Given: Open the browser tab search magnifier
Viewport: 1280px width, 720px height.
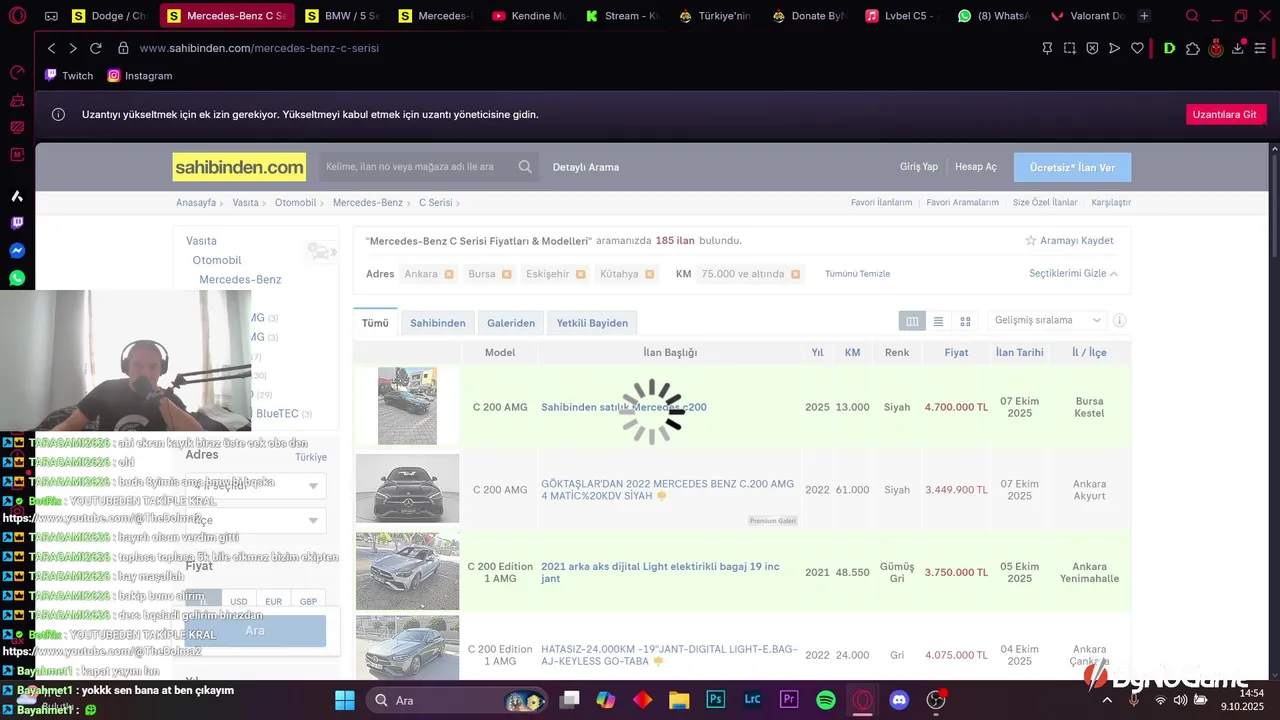Looking at the screenshot, I should (x=1192, y=16).
